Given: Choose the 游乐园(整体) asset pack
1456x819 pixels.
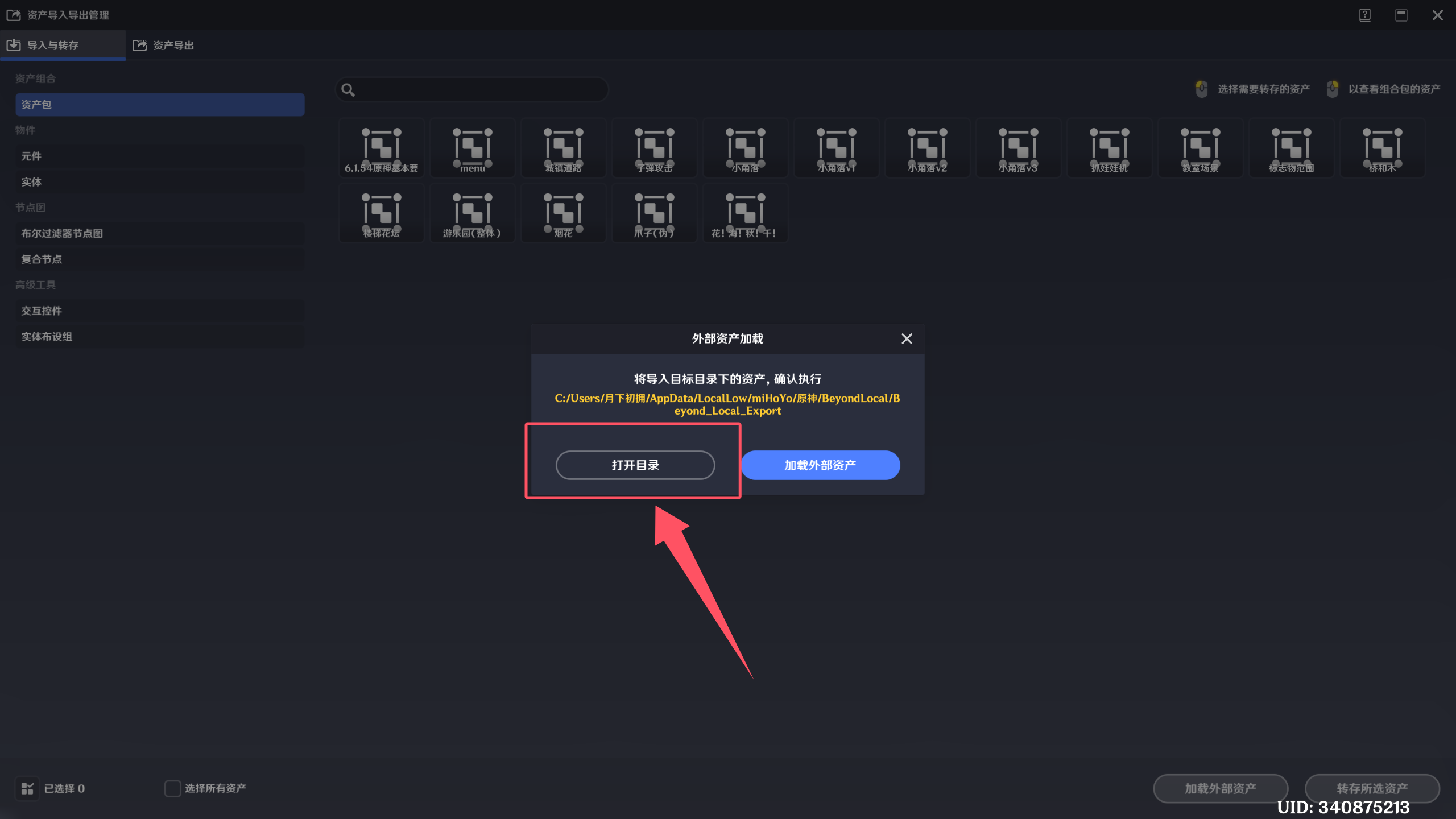Looking at the screenshot, I should point(472,213).
